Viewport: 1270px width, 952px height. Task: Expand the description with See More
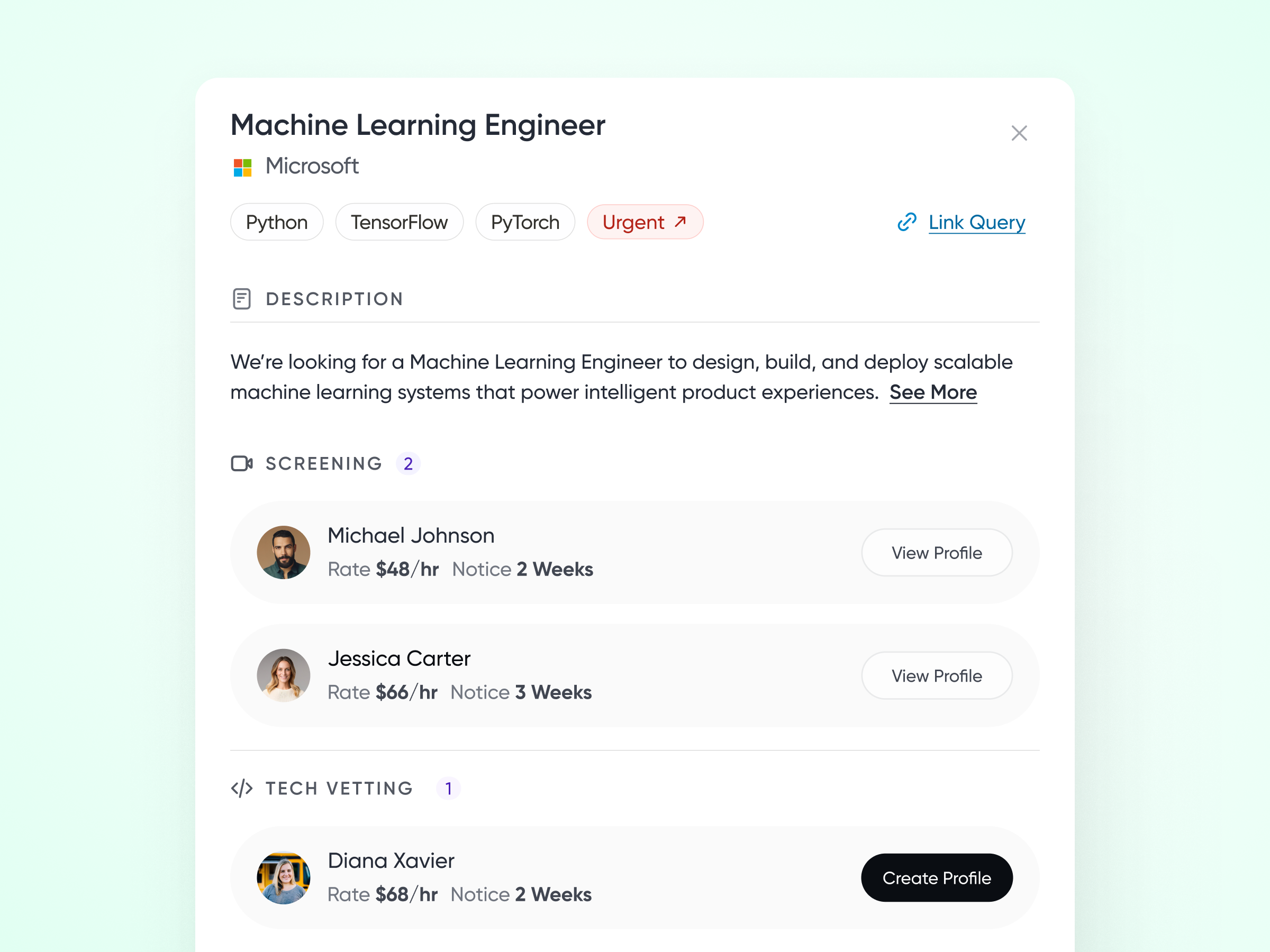[932, 392]
